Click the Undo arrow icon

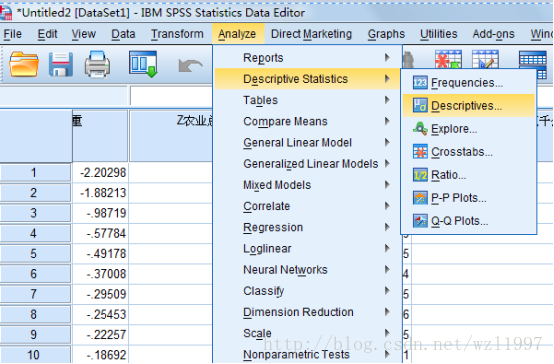point(190,65)
